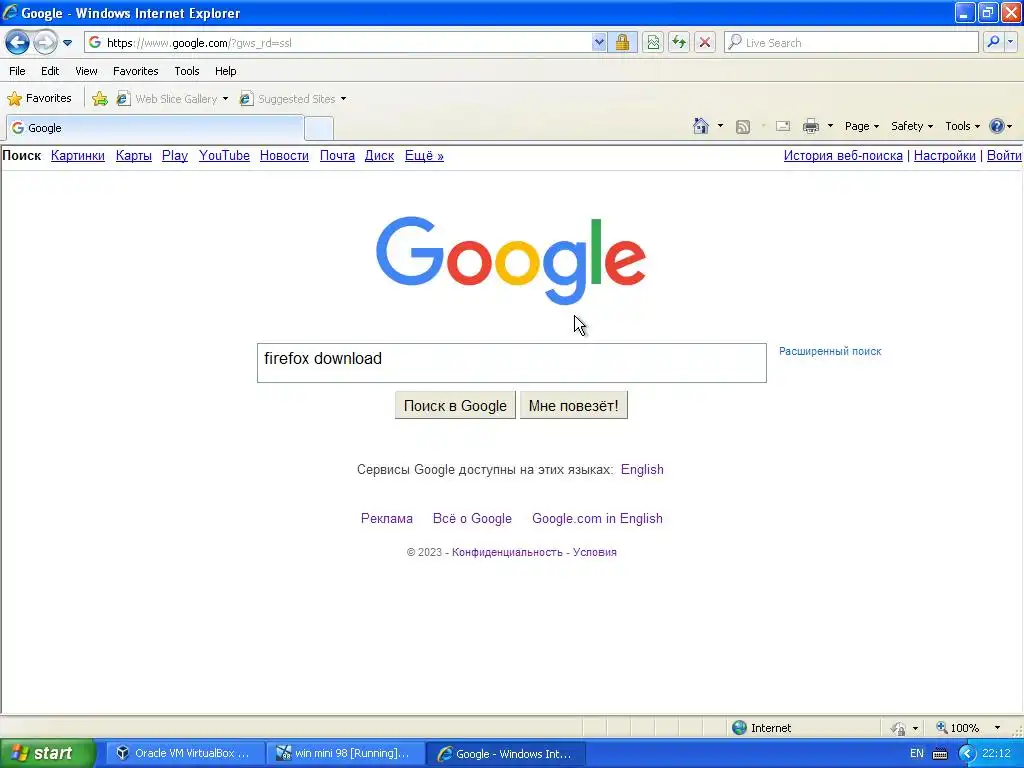Refresh the page using the refresh icon
1024x768 pixels.
coord(679,43)
